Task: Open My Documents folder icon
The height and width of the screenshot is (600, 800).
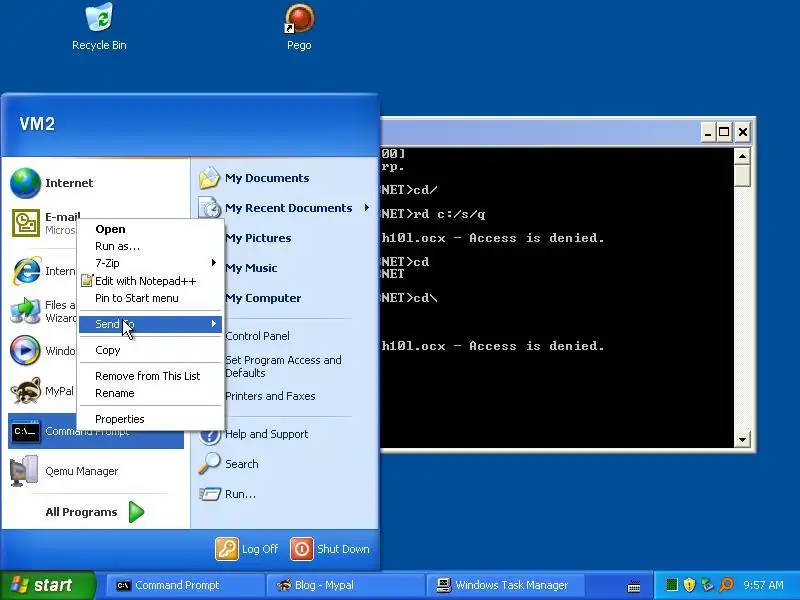Action: (x=209, y=178)
